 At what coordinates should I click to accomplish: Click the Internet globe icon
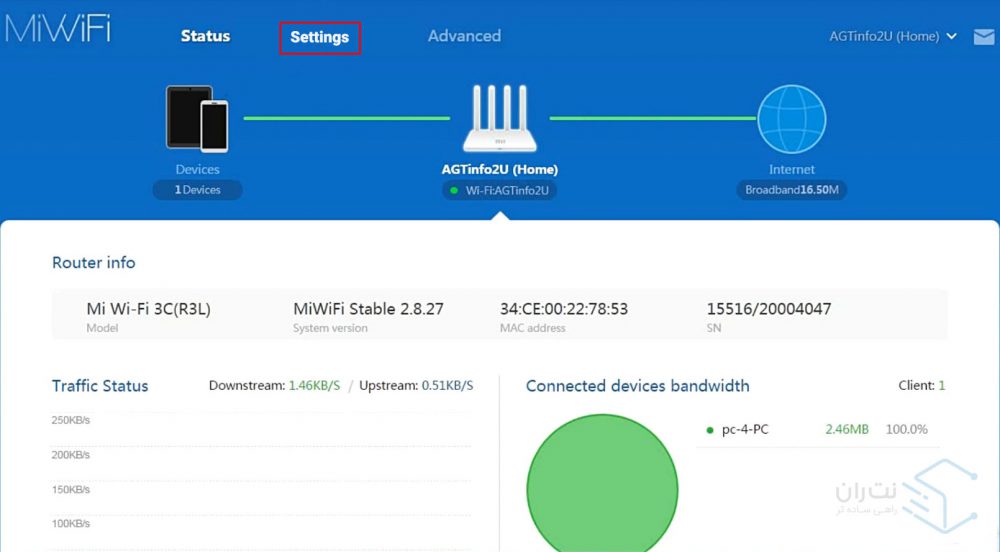791,118
